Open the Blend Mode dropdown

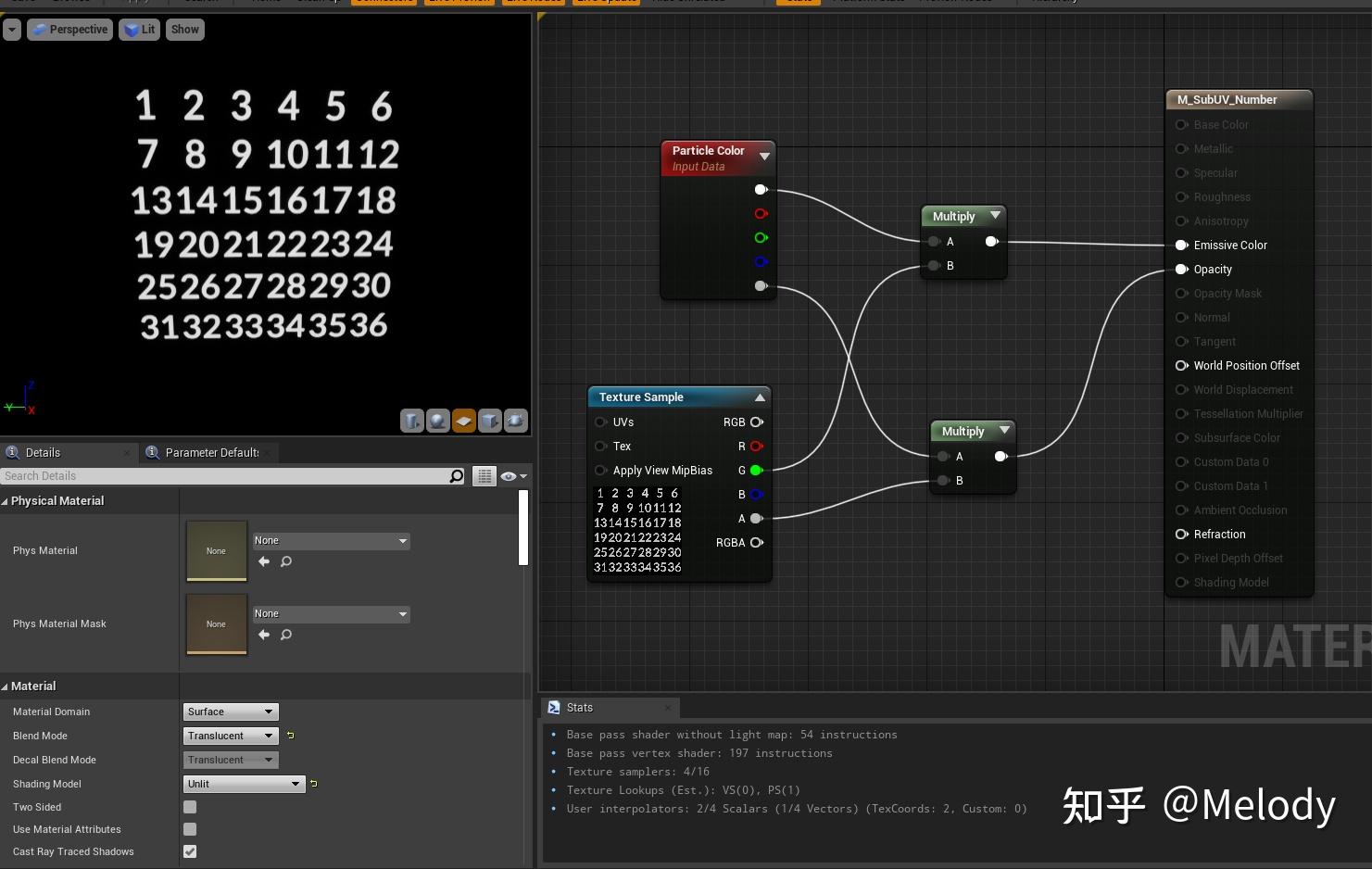[x=231, y=736]
